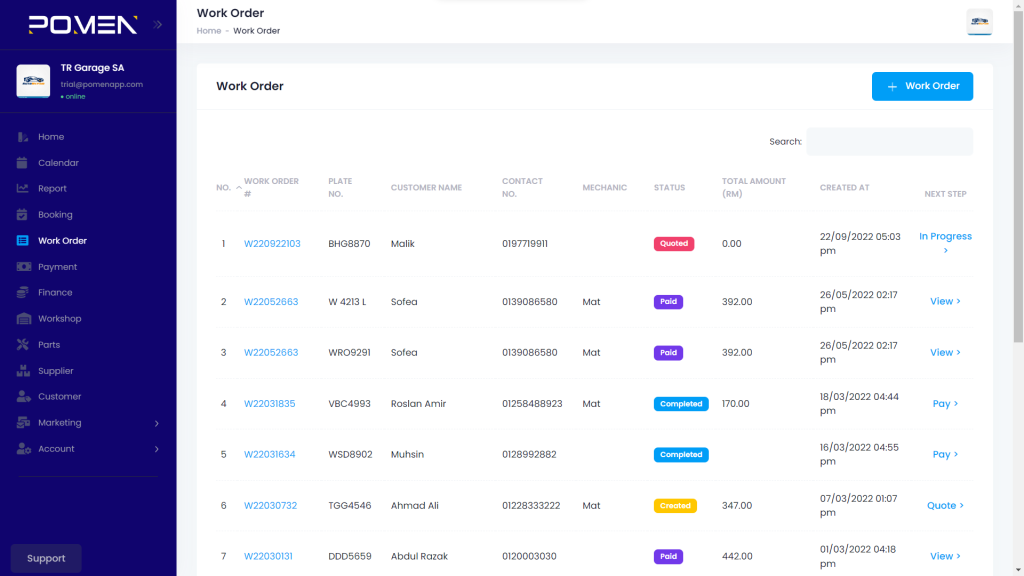Click the garage profile thumbnail top right
This screenshot has width=1024, height=576.
point(979,22)
